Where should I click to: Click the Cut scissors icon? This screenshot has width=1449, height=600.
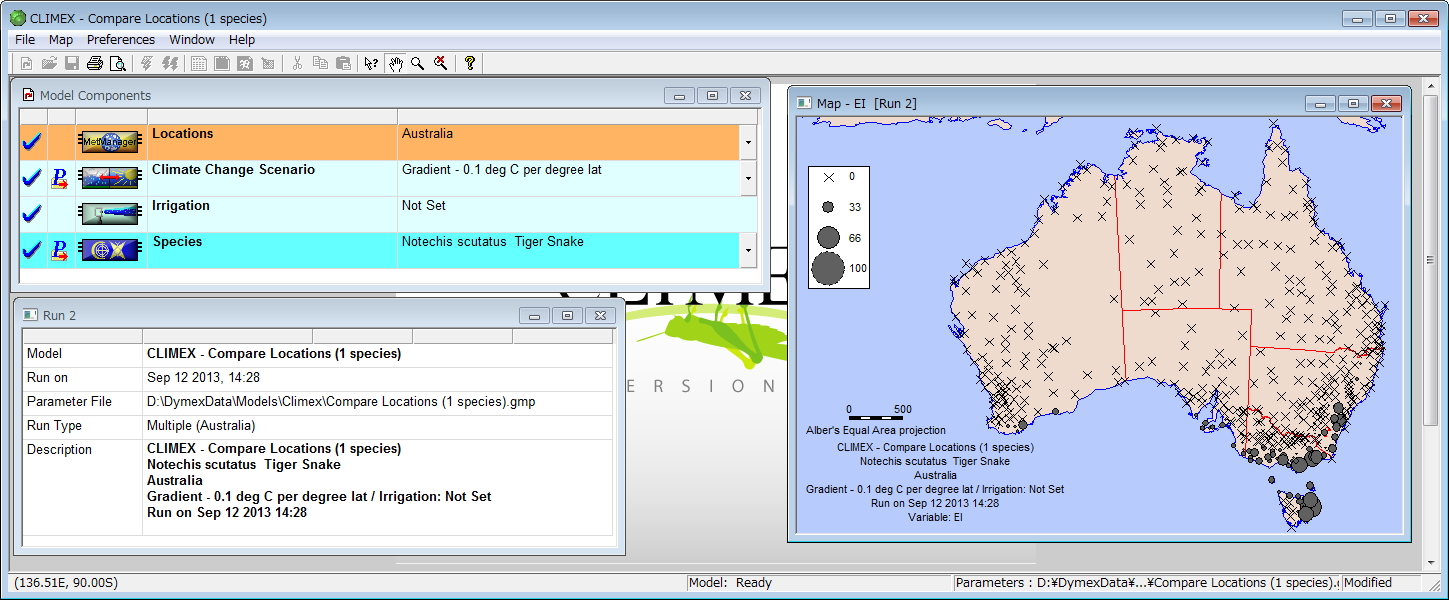point(297,63)
